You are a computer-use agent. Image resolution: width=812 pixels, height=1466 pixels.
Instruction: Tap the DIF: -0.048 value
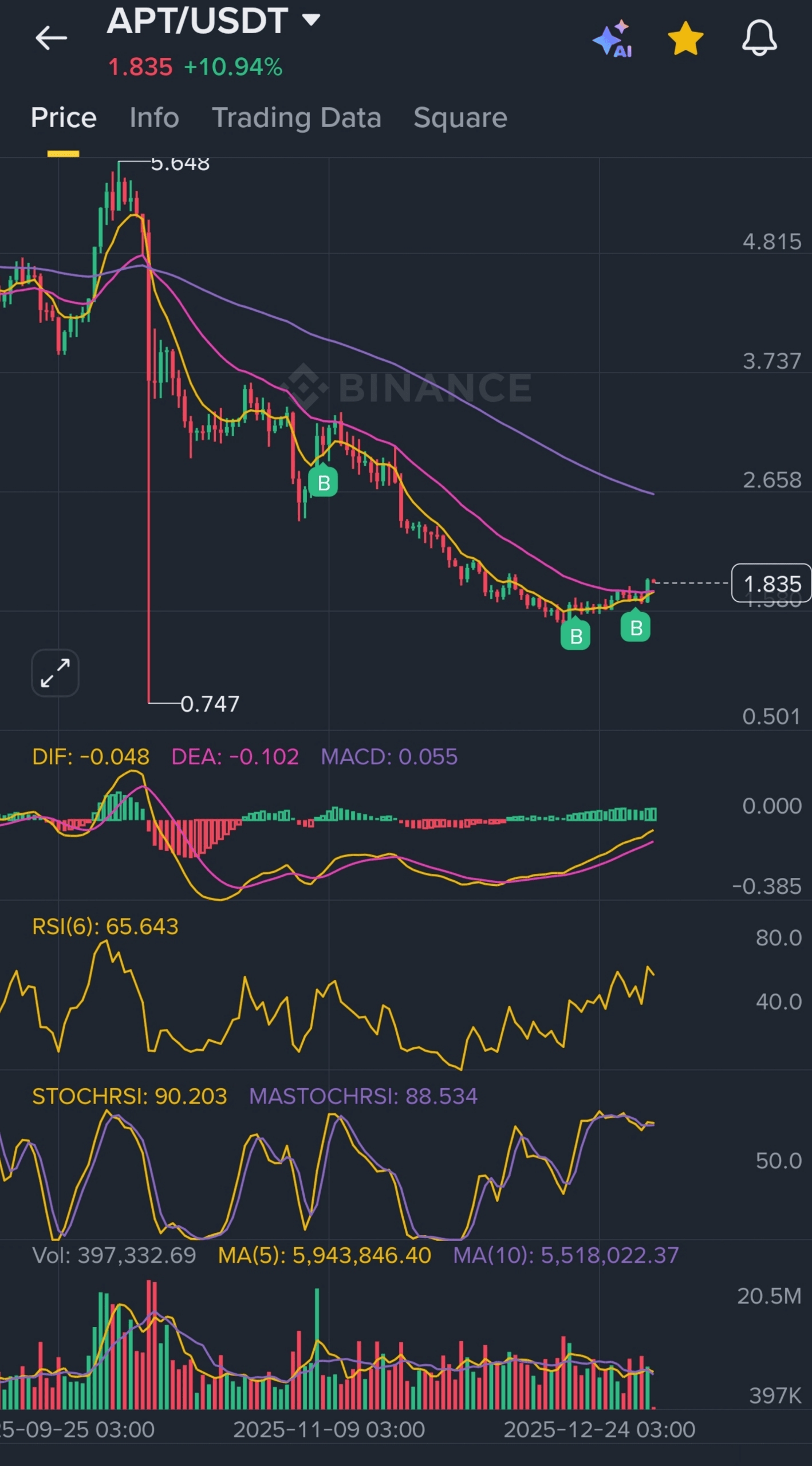(x=90, y=756)
